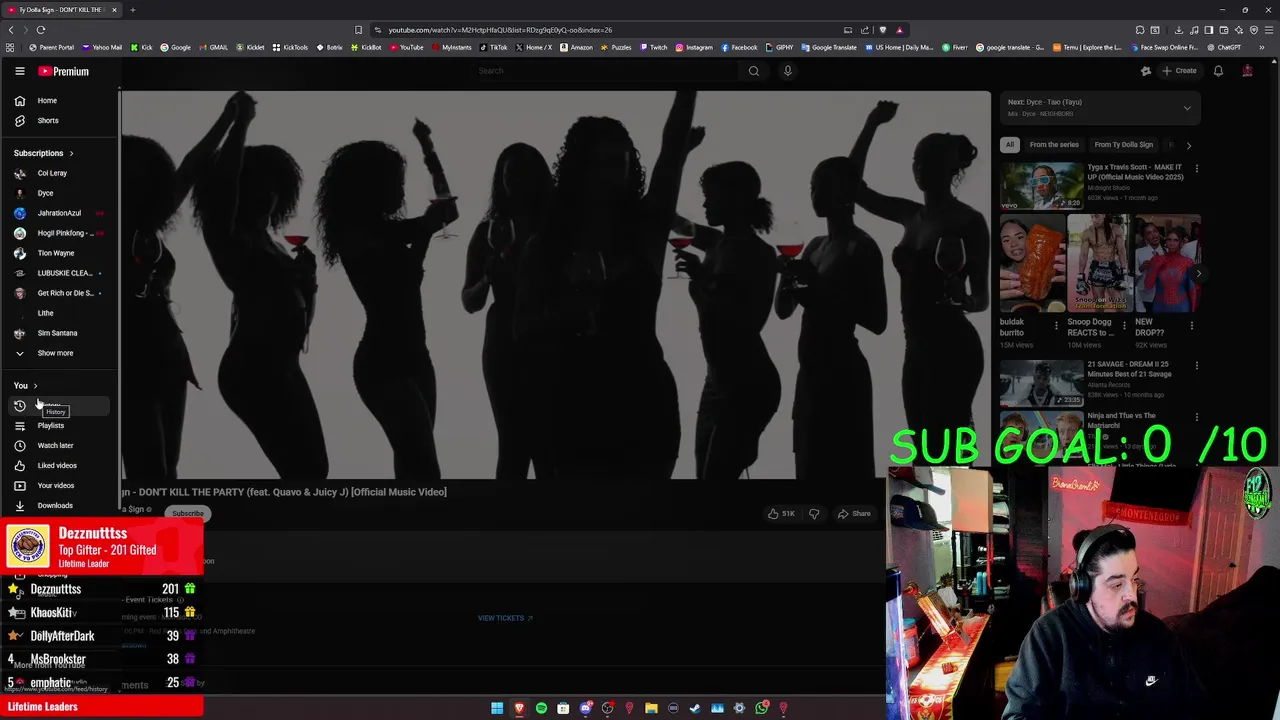Screen dimensions: 1280x720
Task: Open Windows Start menu
Action: [497, 708]
